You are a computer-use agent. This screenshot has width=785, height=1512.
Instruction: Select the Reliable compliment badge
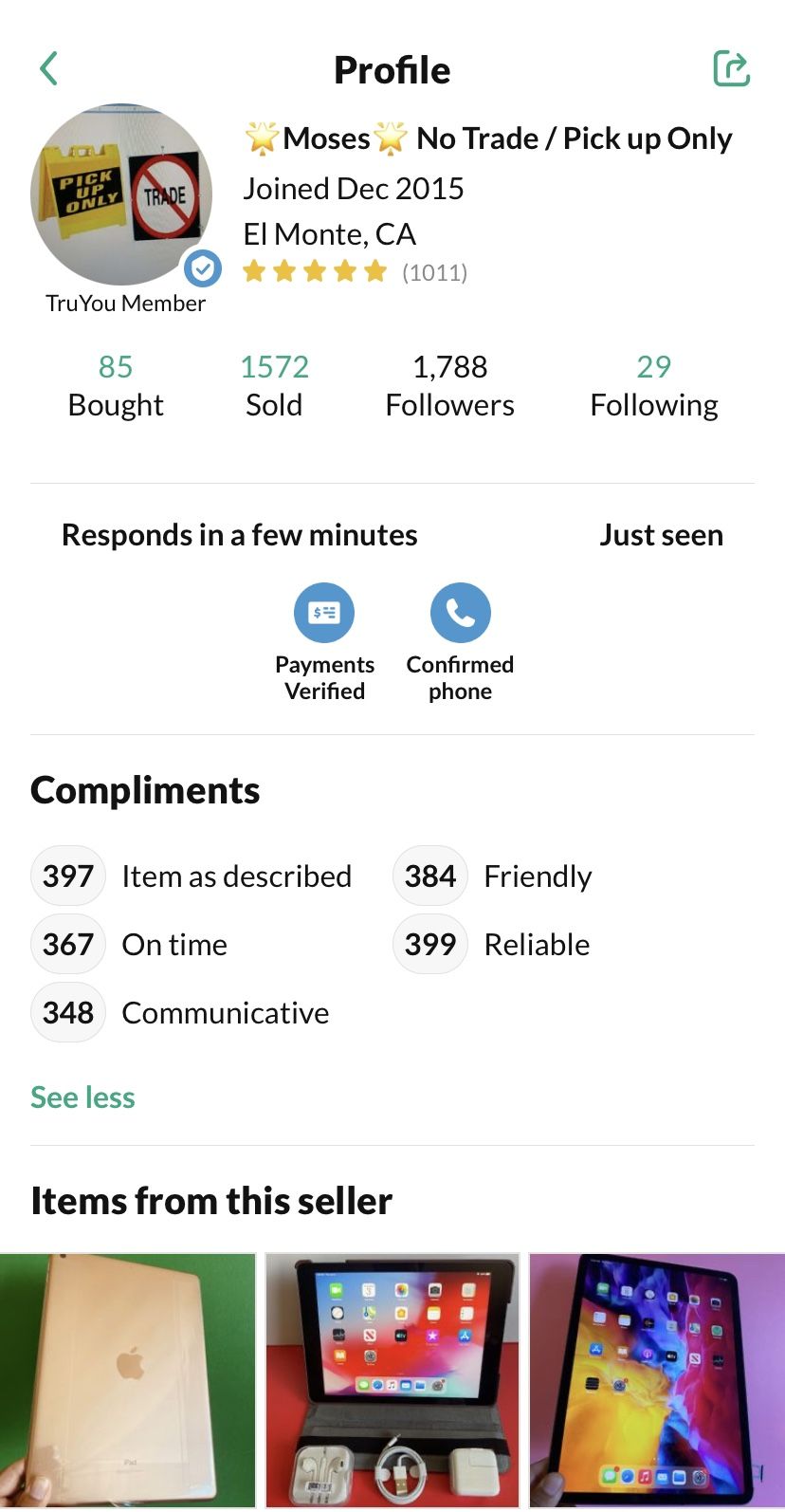[430, 944]
